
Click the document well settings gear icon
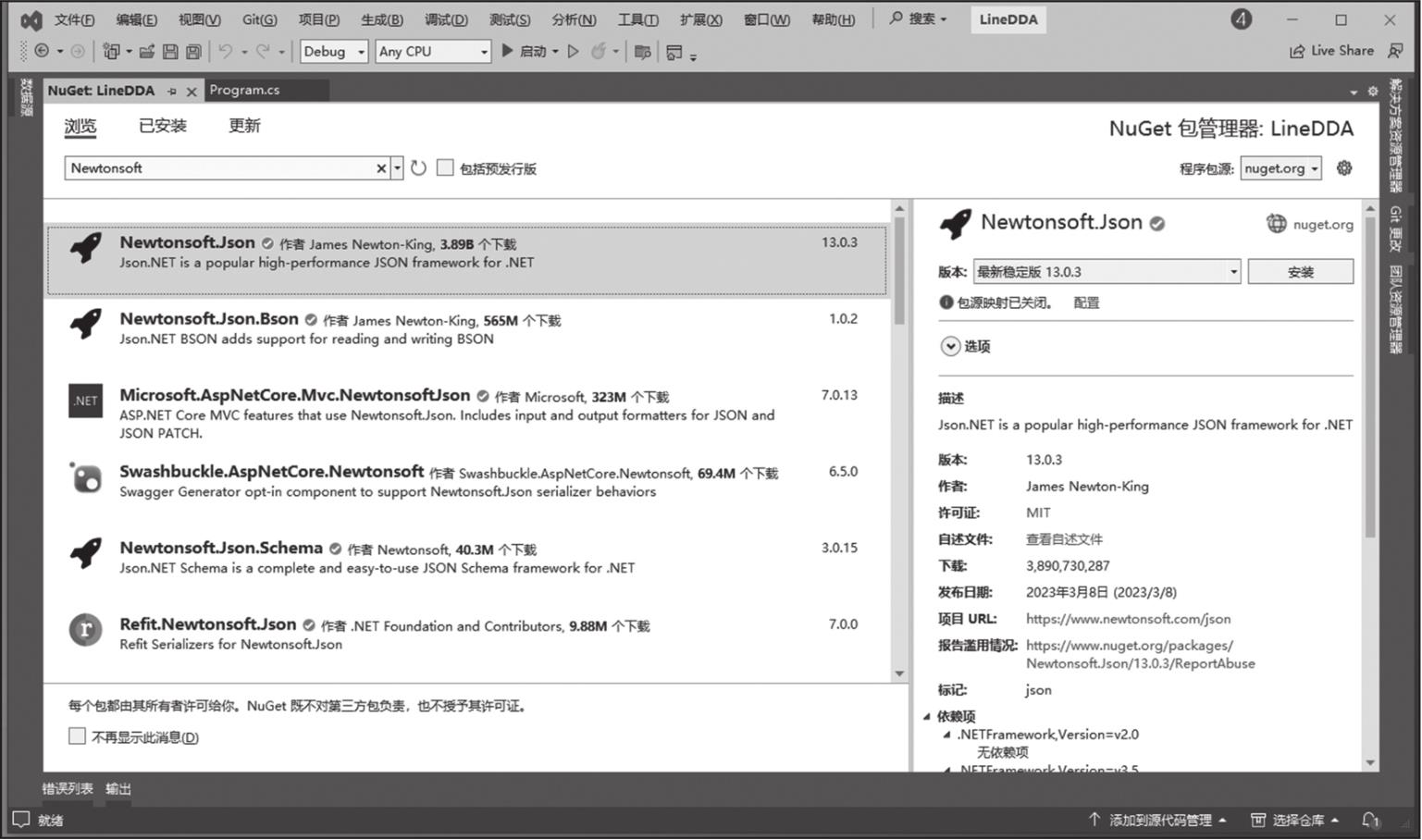pyautogui.click(x=1373, y=91)
